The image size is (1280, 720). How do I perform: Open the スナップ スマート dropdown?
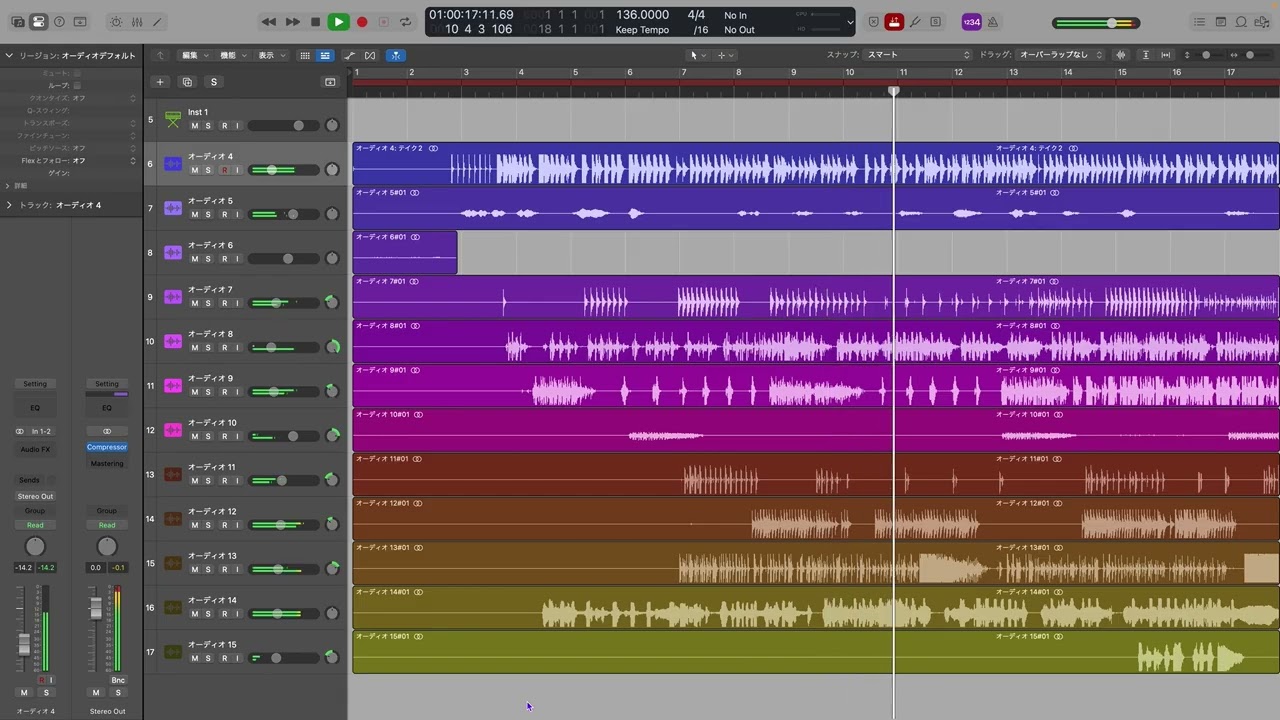tap(918, 55)
